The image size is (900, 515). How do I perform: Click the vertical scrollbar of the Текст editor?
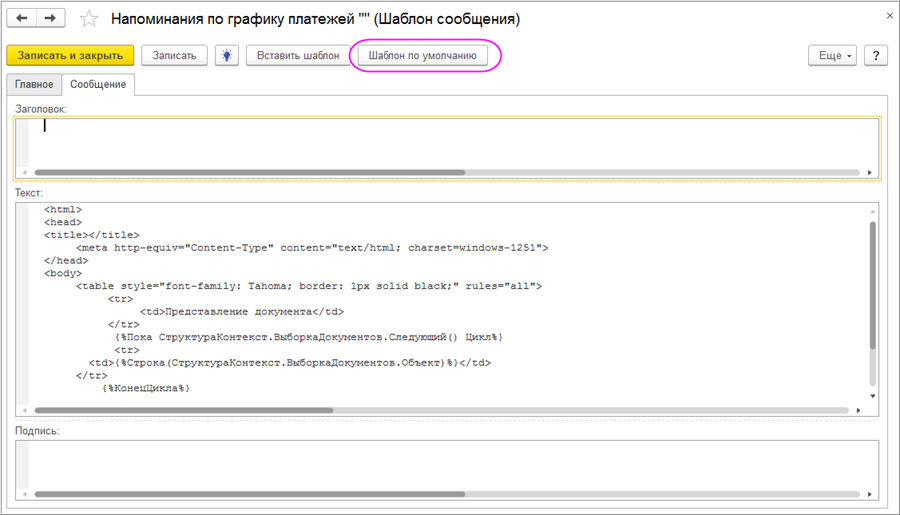[x=873, y=285]
